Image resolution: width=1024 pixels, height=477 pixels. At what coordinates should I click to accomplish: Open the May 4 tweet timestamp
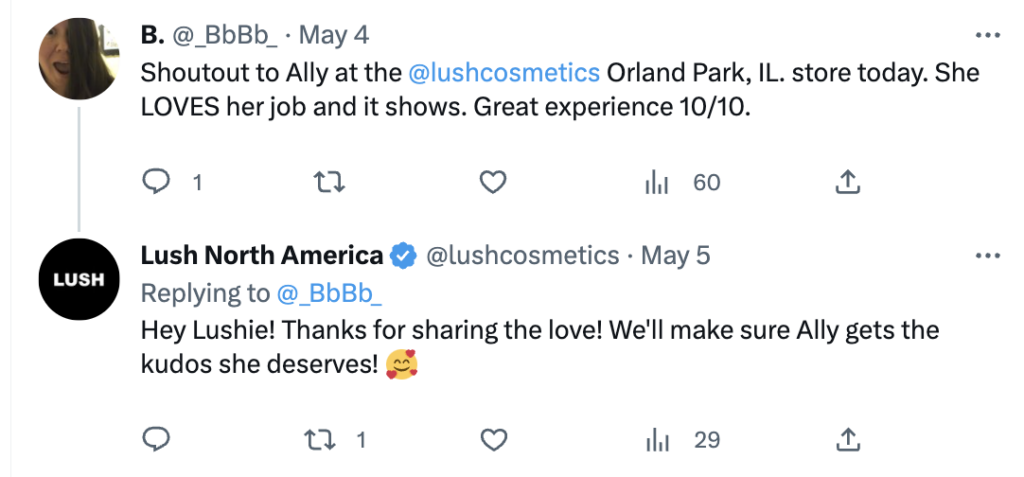point(334,35)
